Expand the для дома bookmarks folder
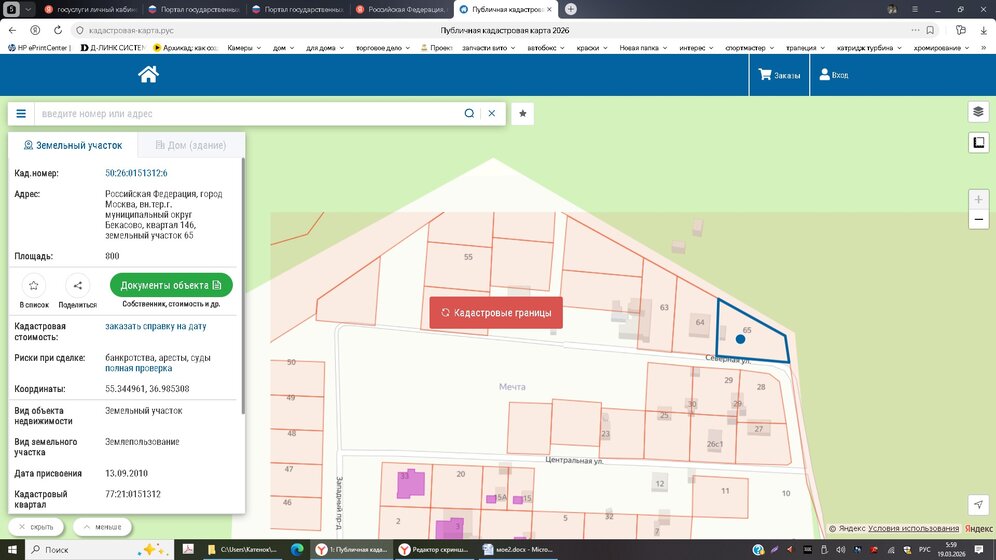The width and height of the screenshot is (996, 560). [325, 48]
